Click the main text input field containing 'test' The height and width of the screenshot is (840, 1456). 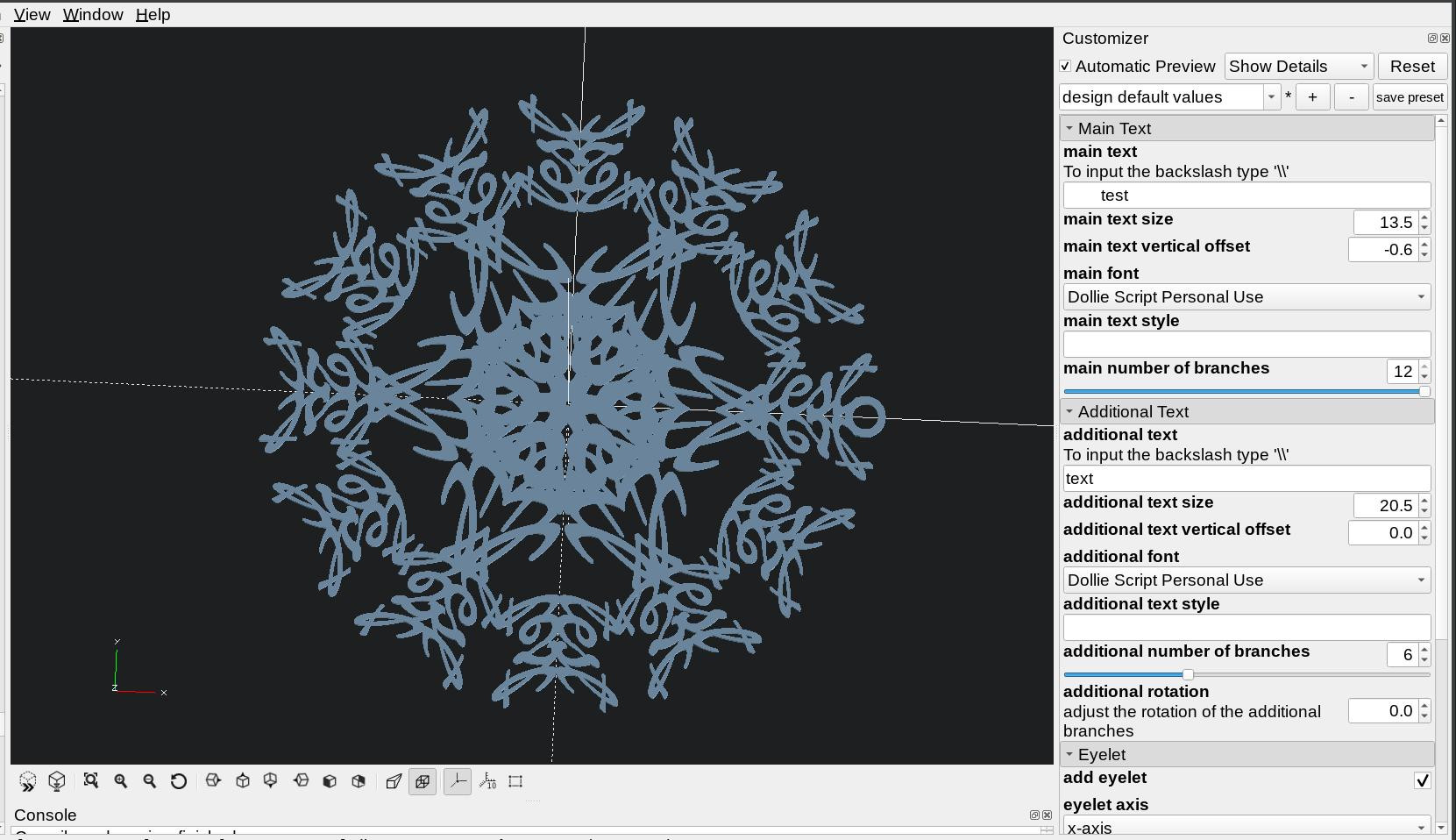click(1246, 195)
